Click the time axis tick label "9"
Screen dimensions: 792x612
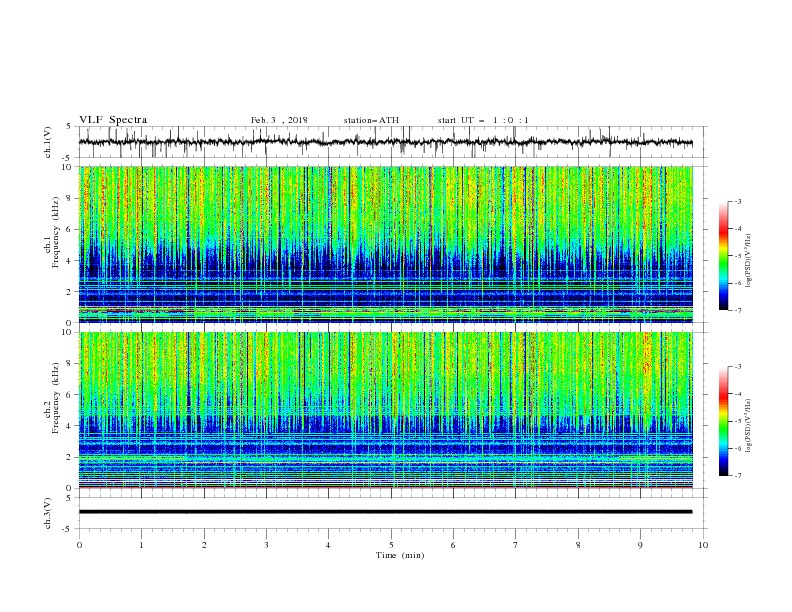(640, 545)
